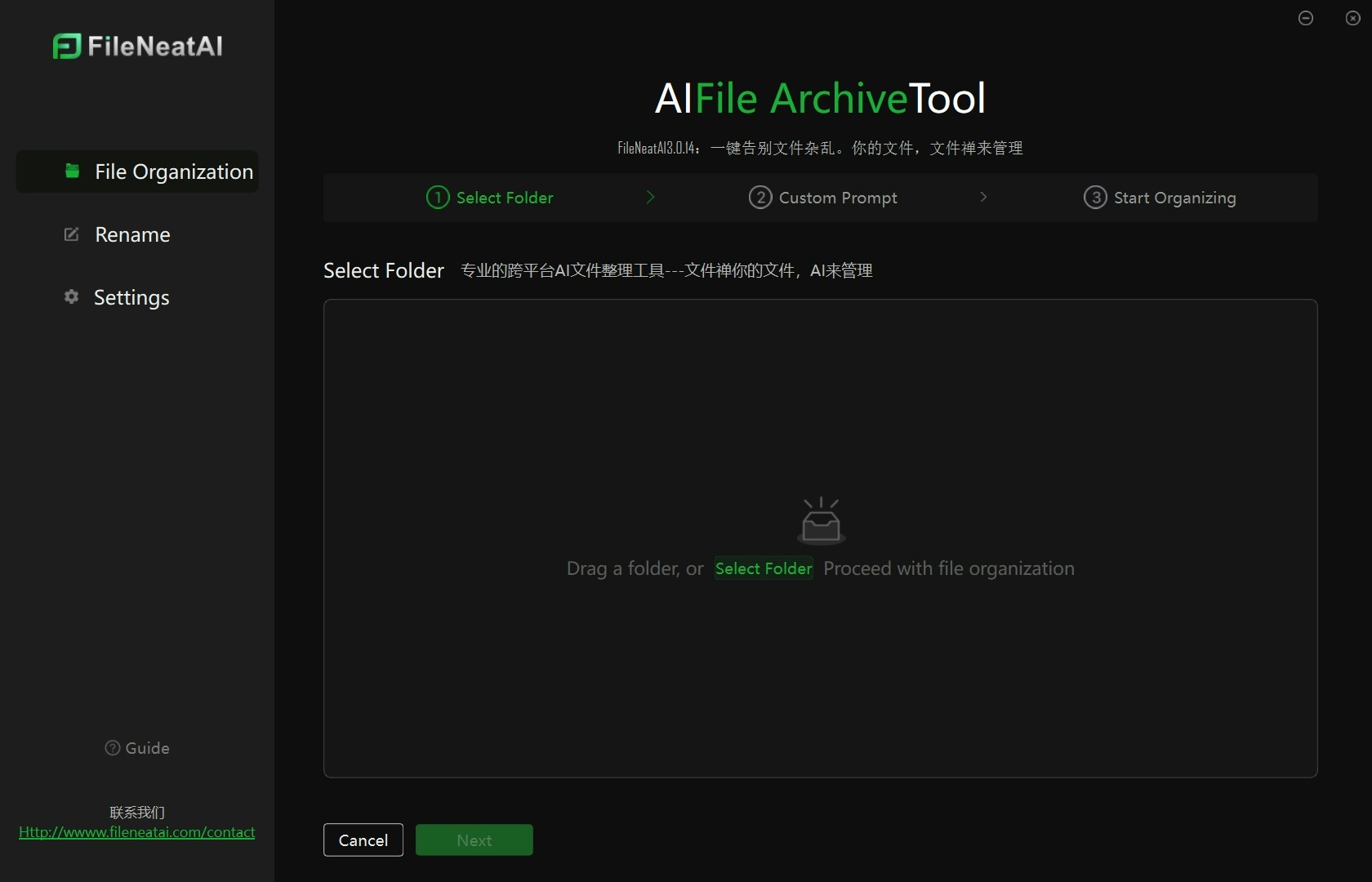
Task: Click the Select Folder section heading
Action: tap(384, 270)
